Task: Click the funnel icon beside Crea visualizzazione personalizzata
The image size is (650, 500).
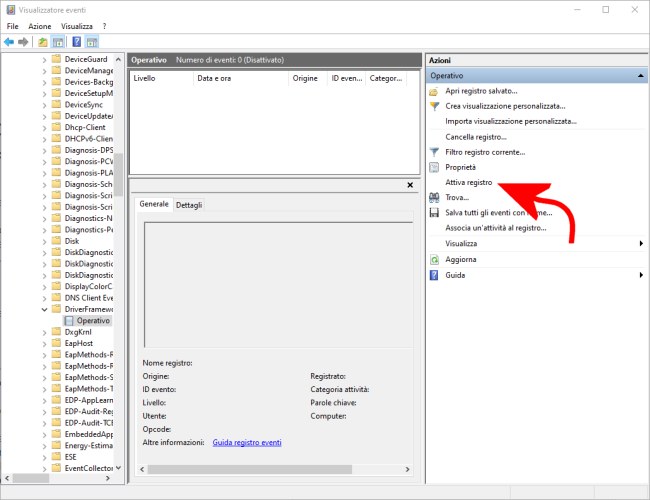Action: (434, 107)
